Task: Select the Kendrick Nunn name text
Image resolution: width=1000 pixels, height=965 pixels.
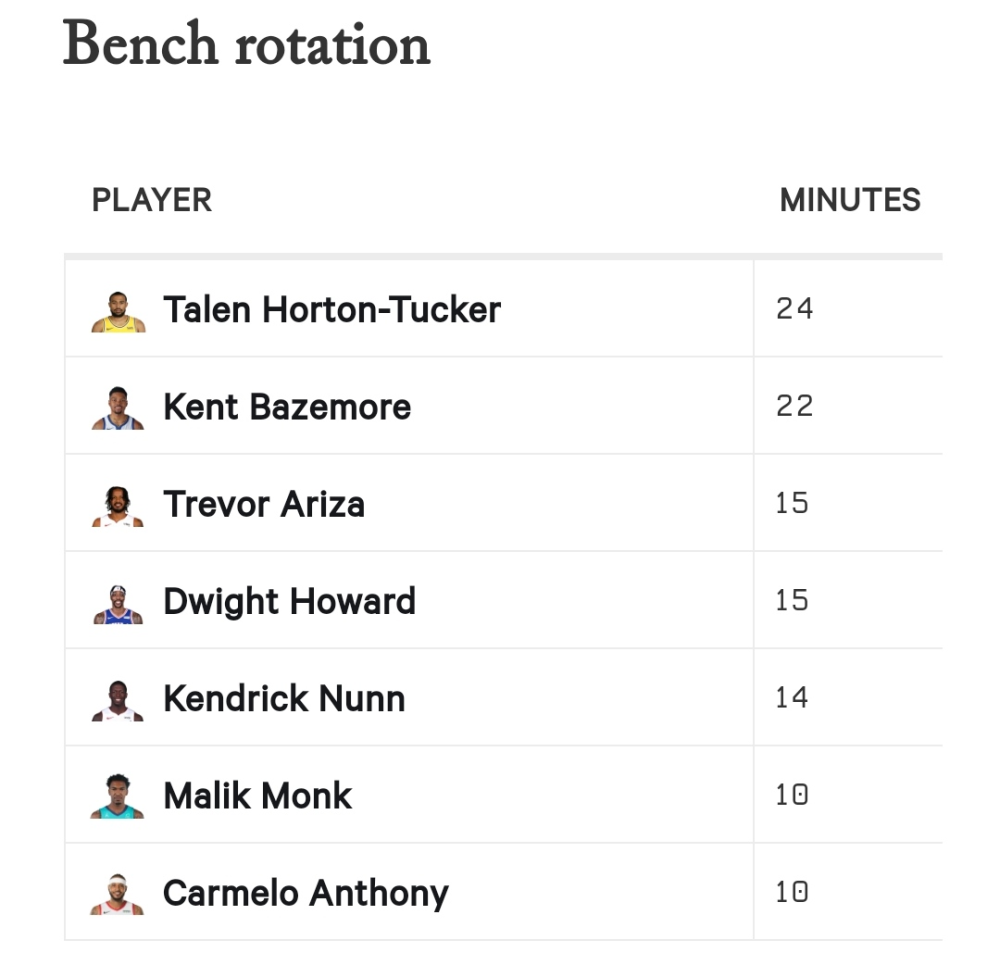Action: (x=284, y=698)
